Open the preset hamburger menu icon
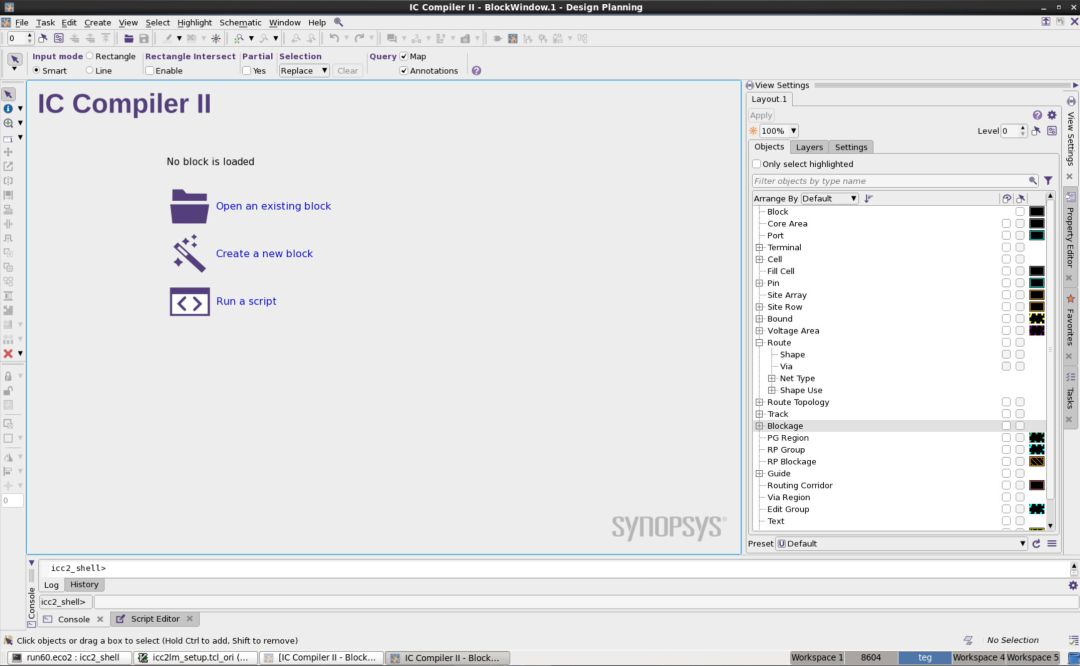Image resolution: width=1080 pixels, height=666 pixels. 1052,543
